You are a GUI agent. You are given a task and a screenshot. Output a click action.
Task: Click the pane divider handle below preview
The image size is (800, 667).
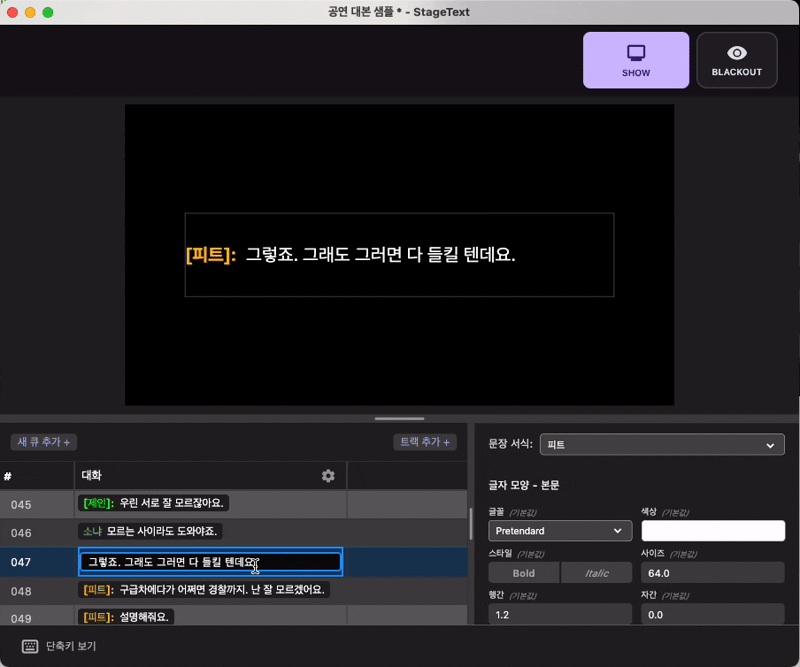(x=399, y=418)
